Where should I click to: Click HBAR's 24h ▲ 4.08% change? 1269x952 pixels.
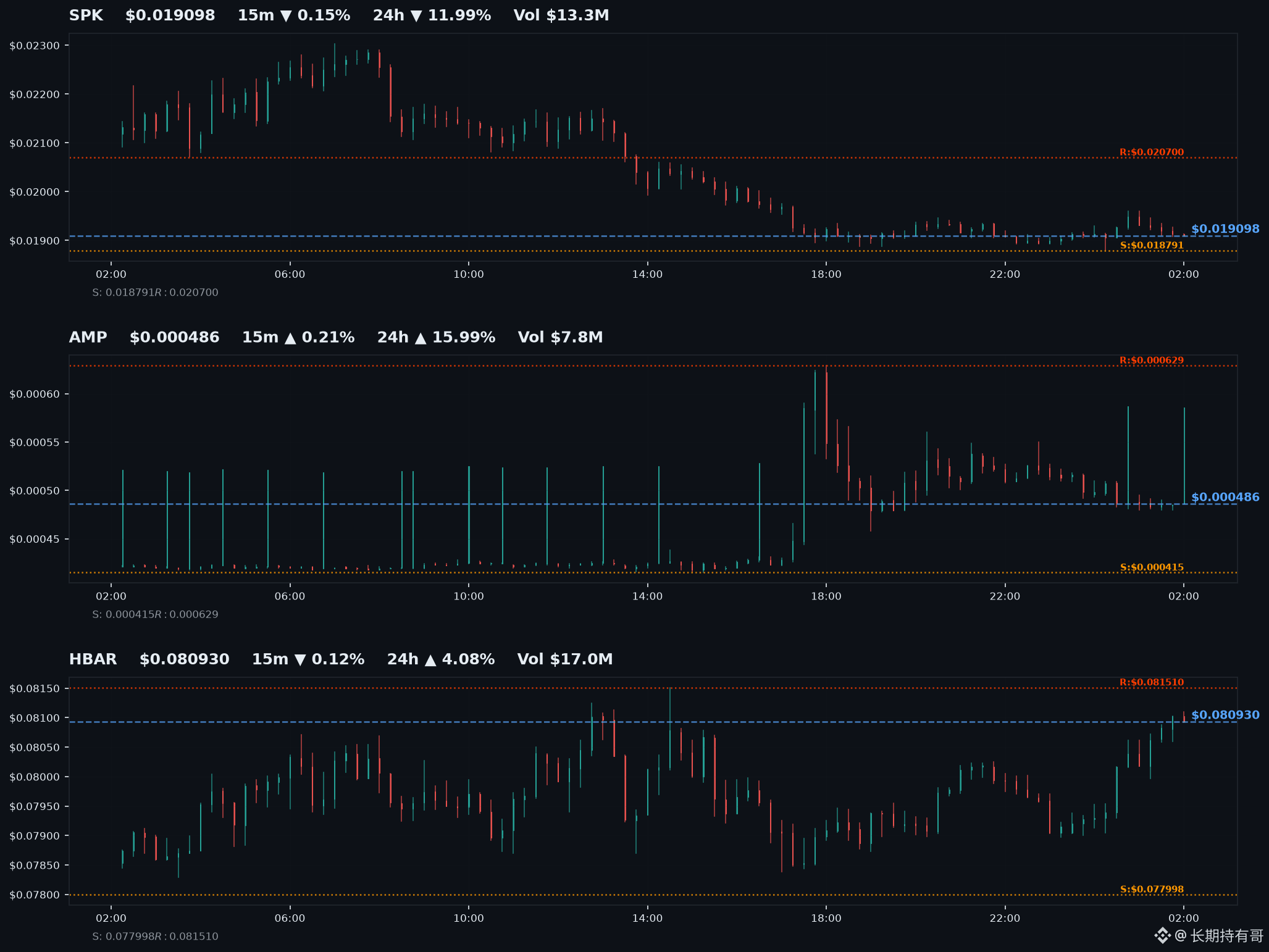(x=441, y=659)
